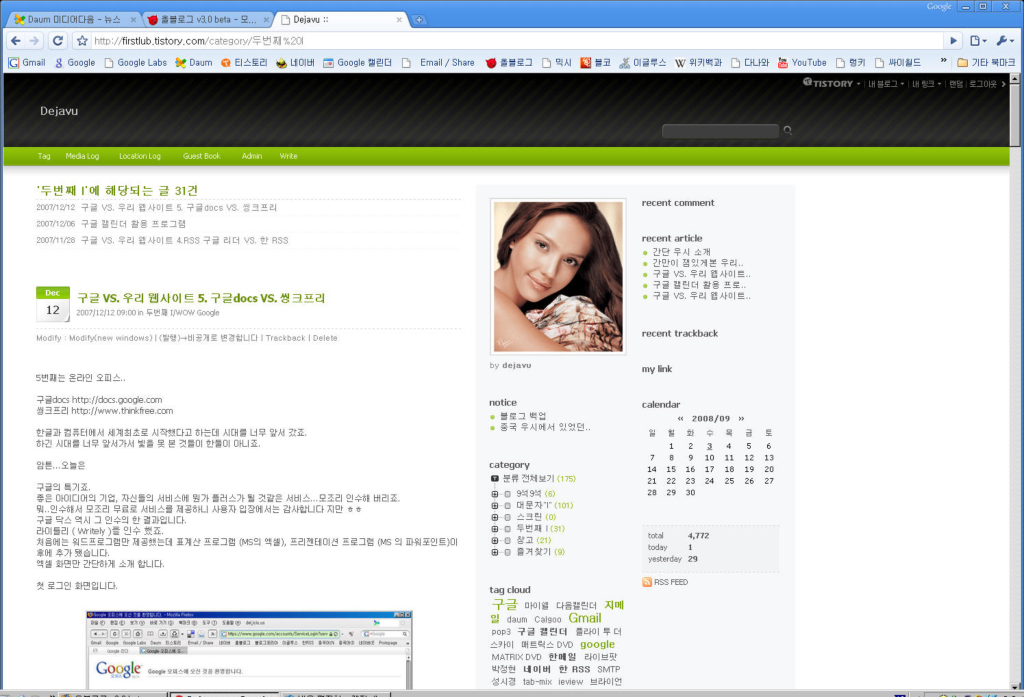Open the Gmail bookmark
The image size is (1024, 697).
(x=27, y=63)
